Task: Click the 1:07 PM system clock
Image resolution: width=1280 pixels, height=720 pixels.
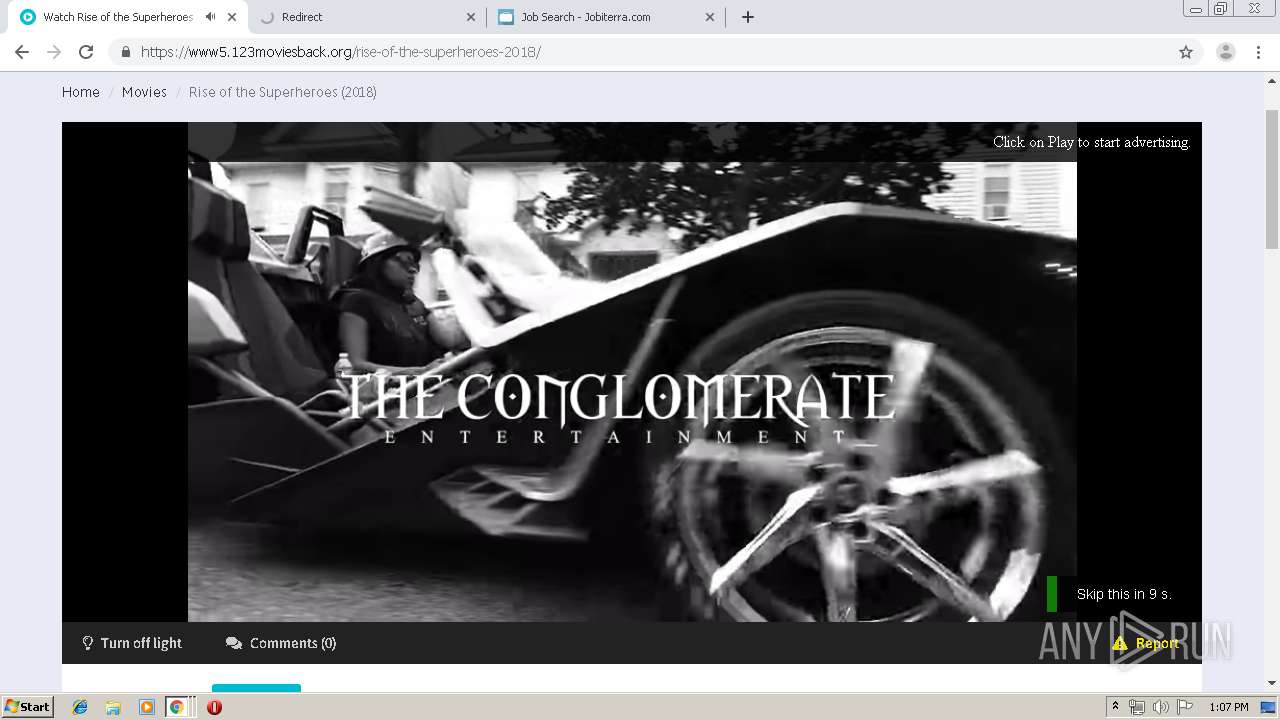Action: [1228, 707]
